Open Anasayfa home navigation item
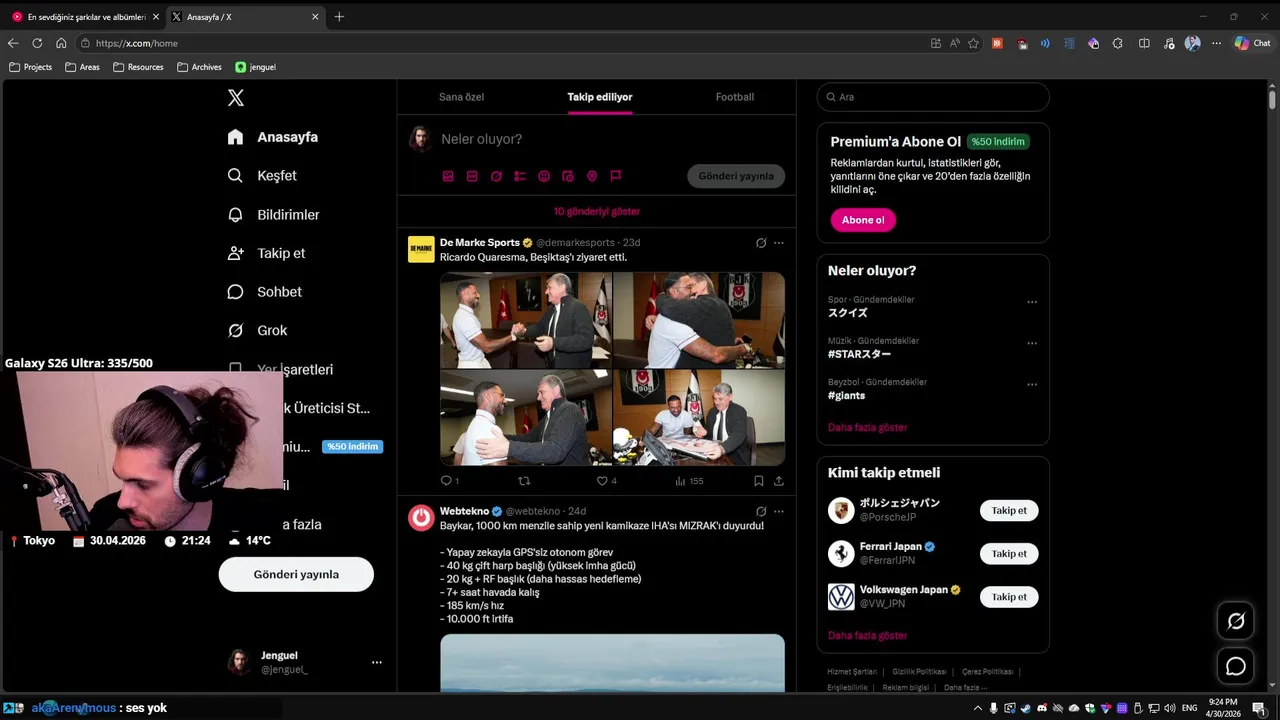Viewport: 1280px width, 720px height. coord(273,137)
